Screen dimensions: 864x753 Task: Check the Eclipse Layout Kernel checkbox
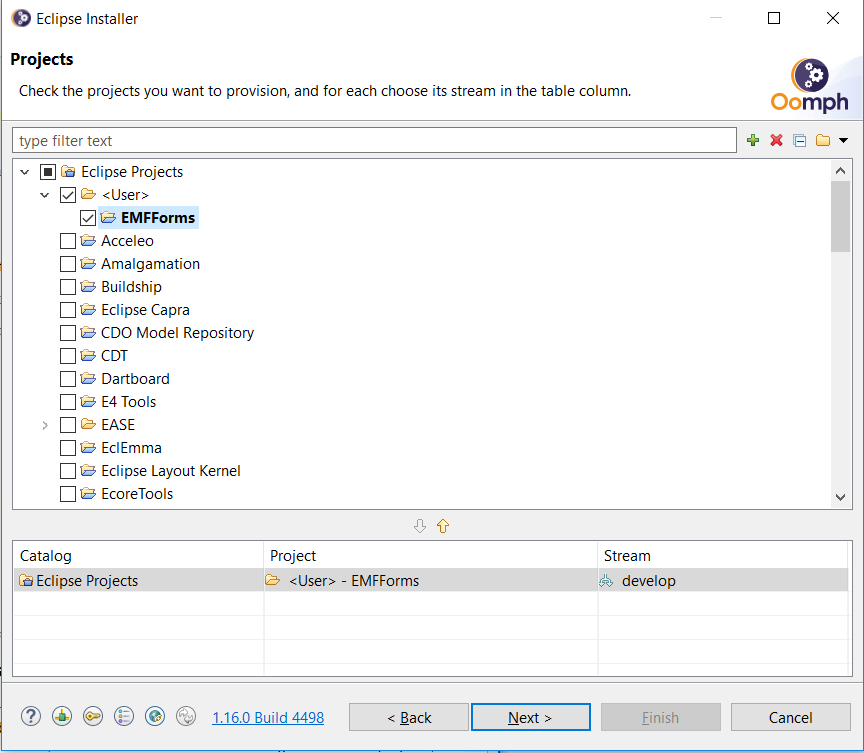68,471
